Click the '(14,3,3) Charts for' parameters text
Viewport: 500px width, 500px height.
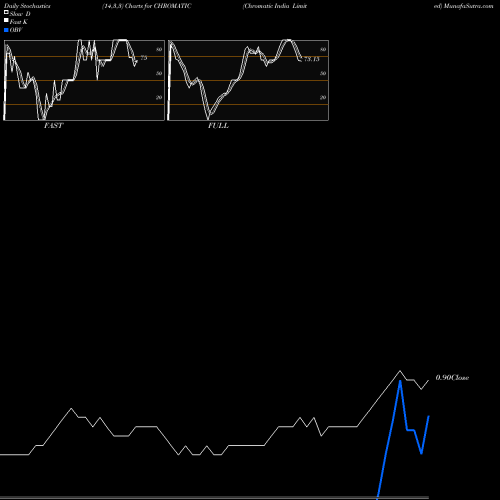pyautogui.click(x=127, y=6)
